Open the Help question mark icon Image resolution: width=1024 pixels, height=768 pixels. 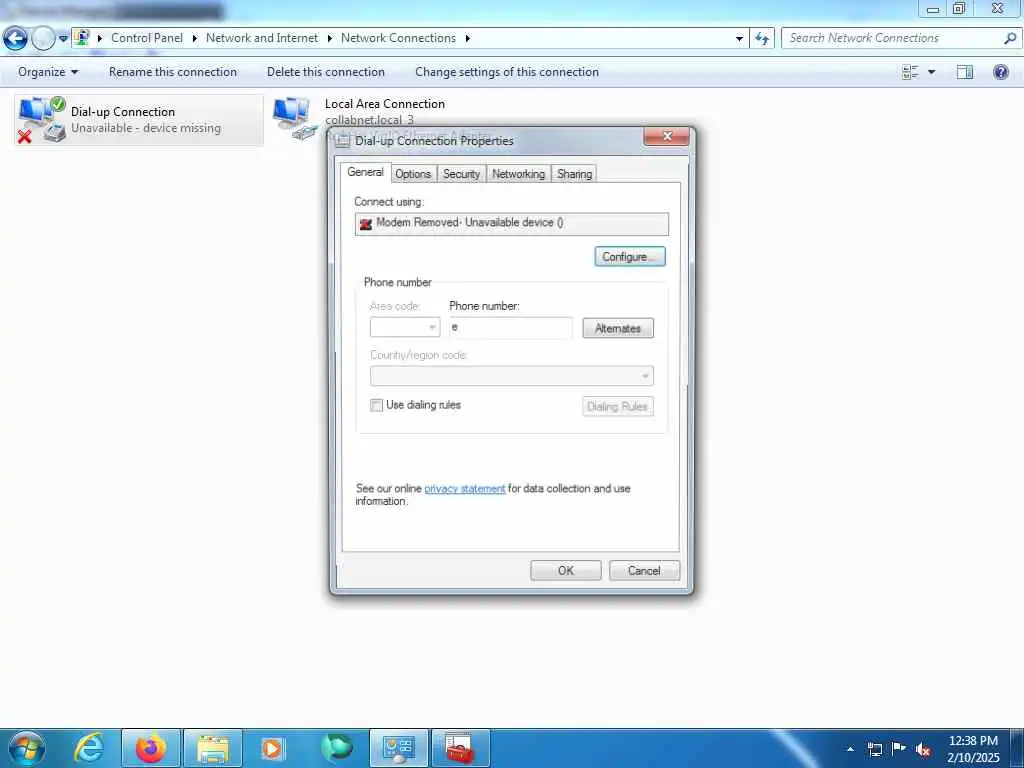(x=1000, y=72)
